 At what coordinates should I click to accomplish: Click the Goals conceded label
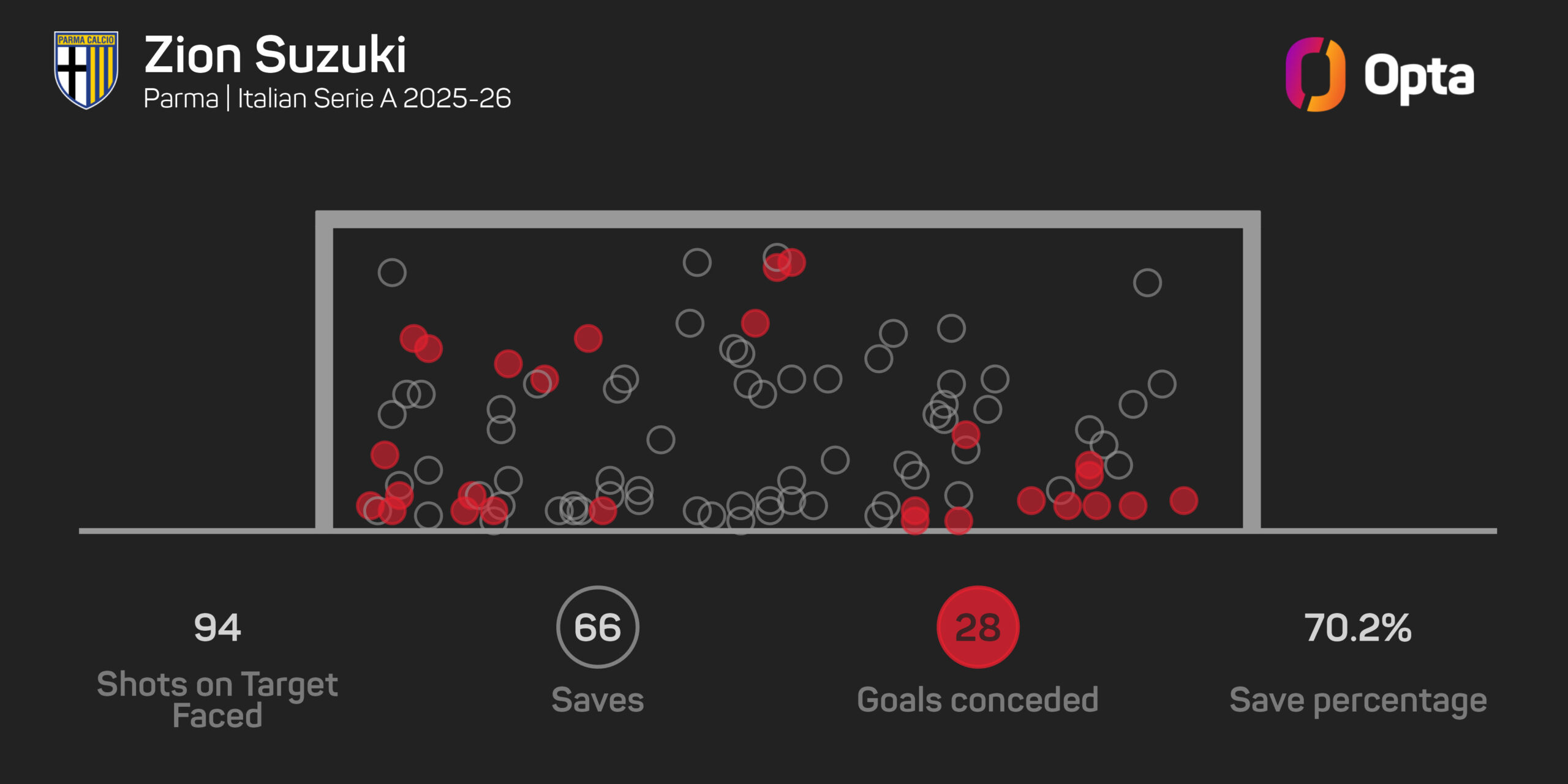[978, 699]
